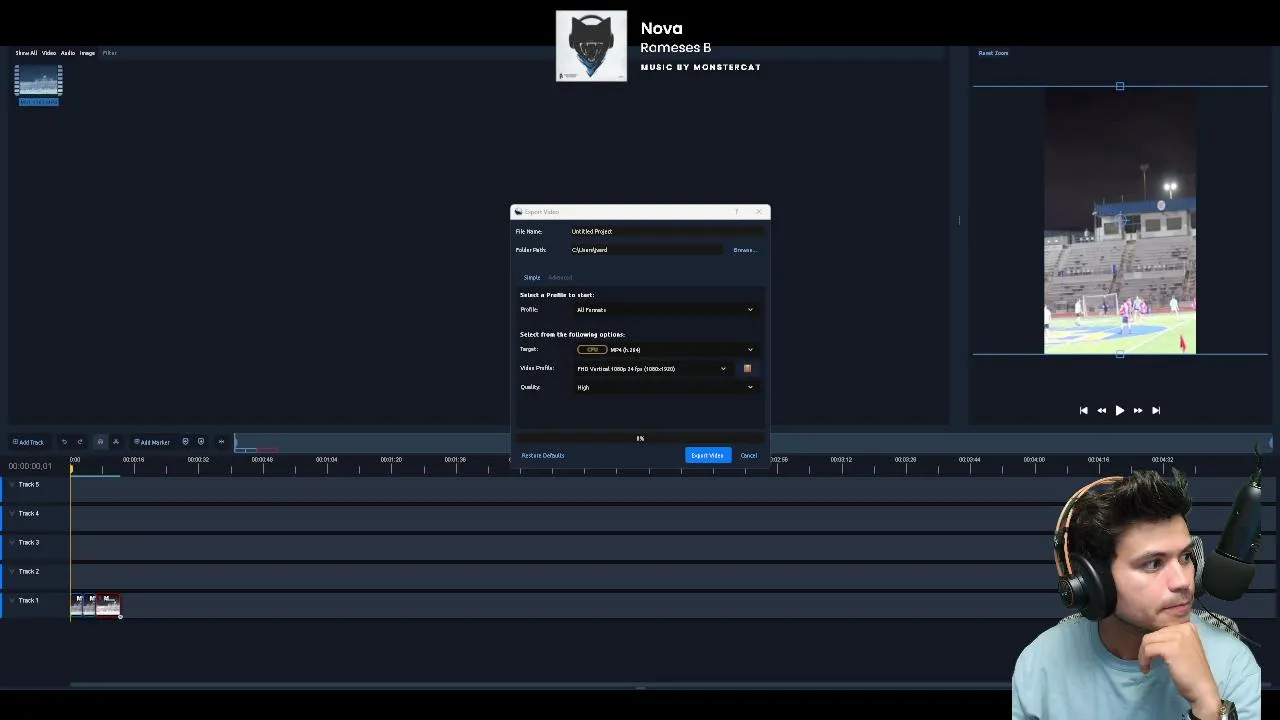1280x720 pixels.
Task: Click the export progress bar showing percent
Action: (641, 438)
